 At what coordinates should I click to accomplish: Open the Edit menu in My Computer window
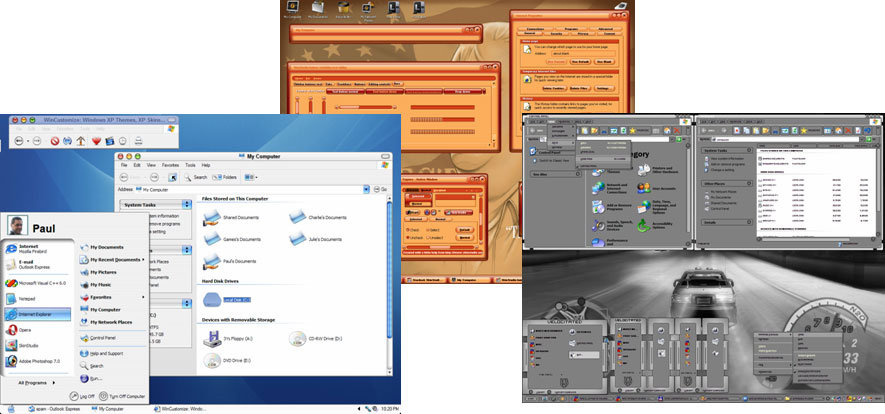point(137,165)
